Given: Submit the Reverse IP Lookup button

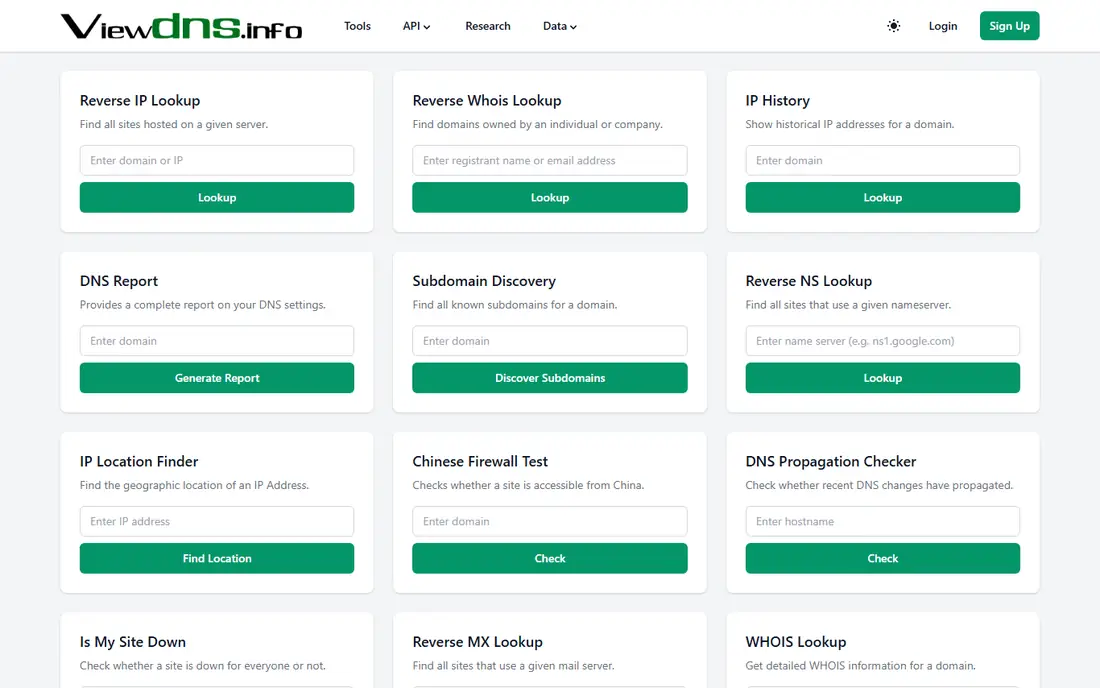Looking at the screenshot, I should [x=217, y=198].
